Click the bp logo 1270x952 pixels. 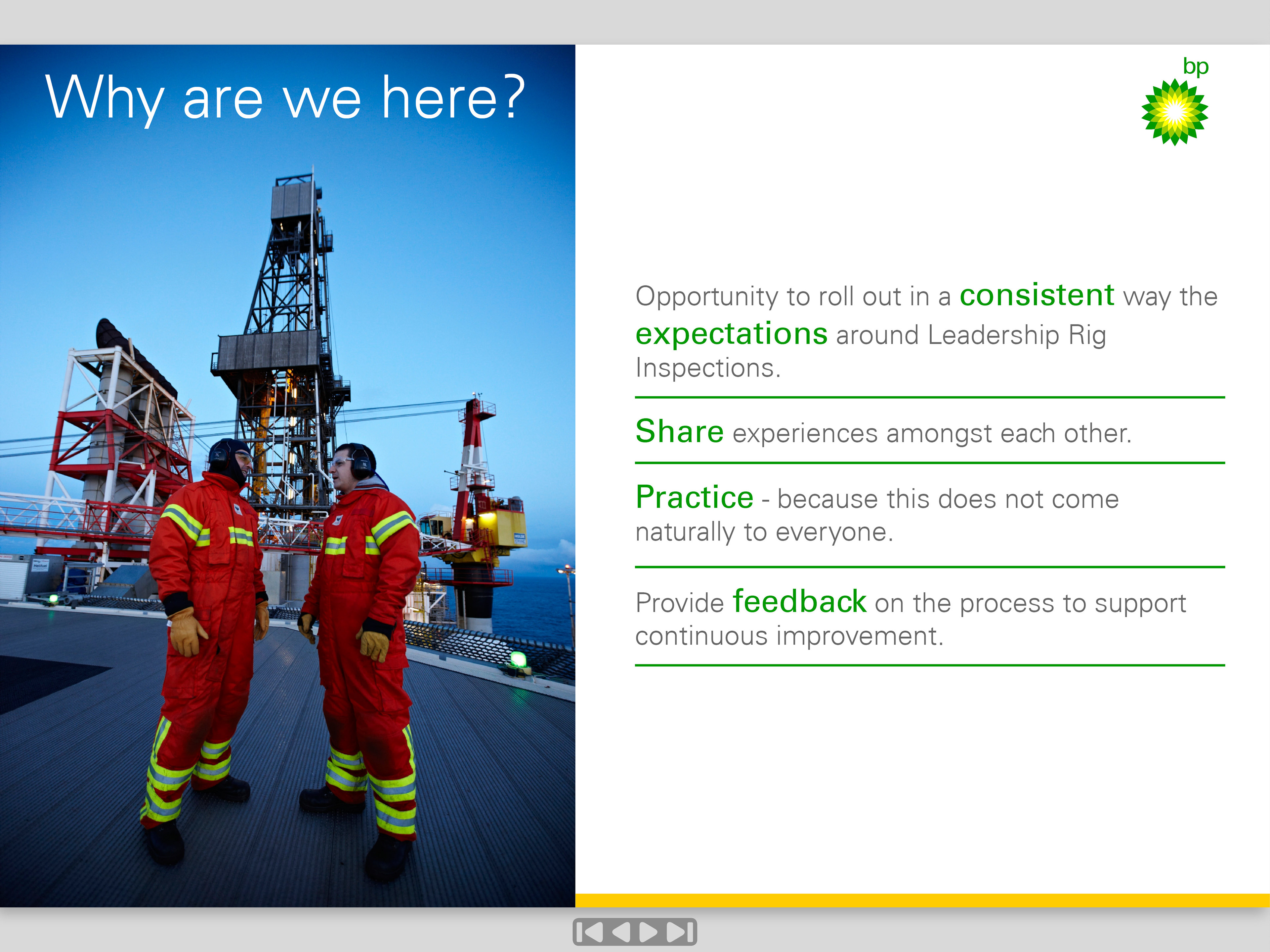coord(1175,101)
